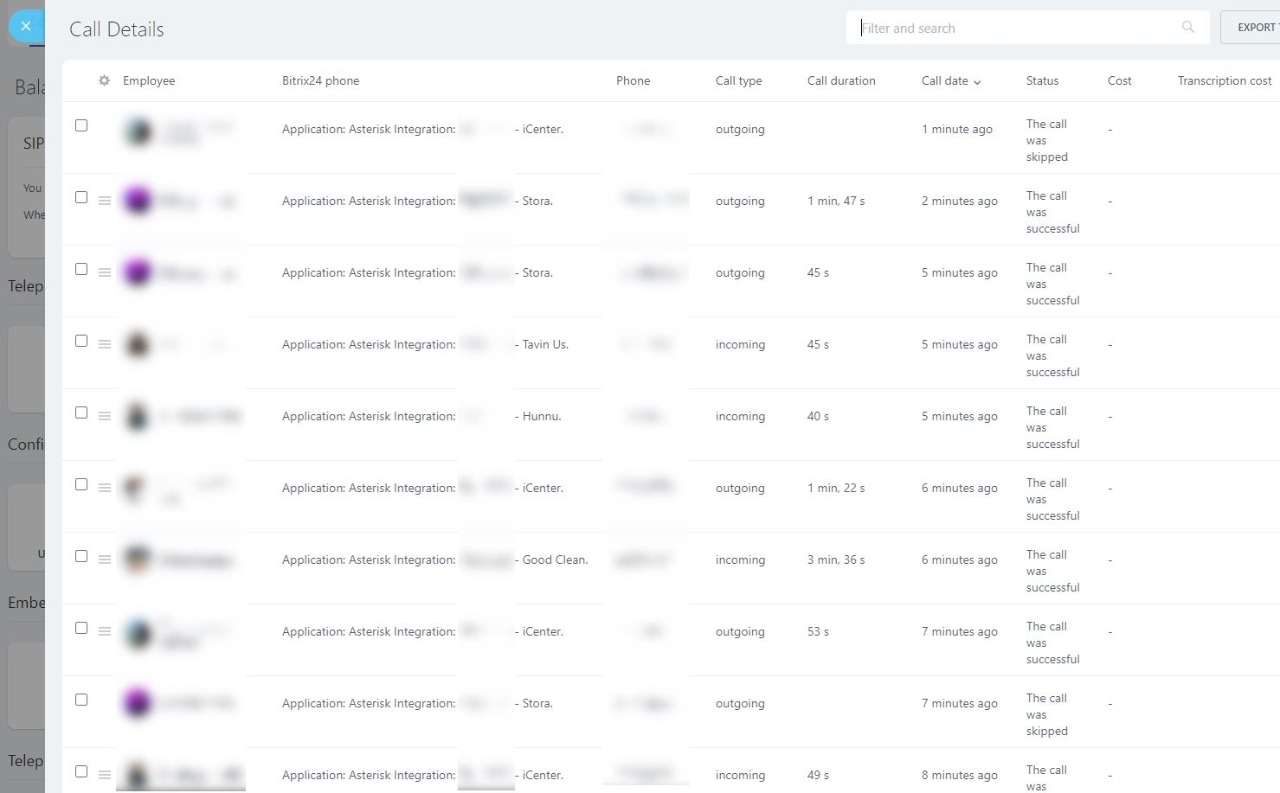The width and height of the screenshot is (1280, 793).
Task: Click the Bitrix24 phone column header
Action: pyautogui.click(x=320, y=81)
